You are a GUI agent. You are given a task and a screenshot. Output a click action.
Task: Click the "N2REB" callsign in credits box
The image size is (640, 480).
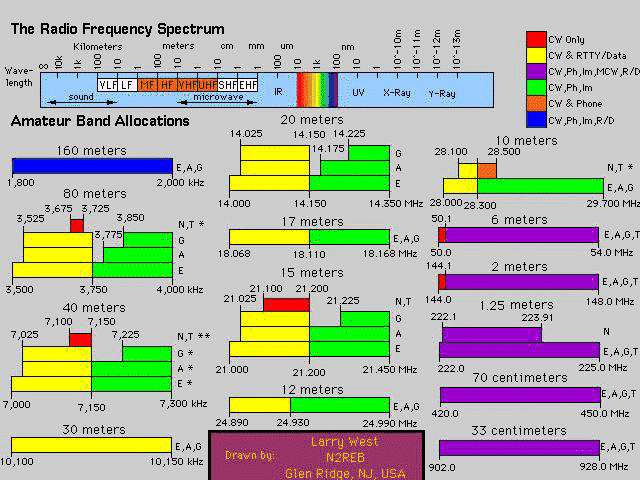pos(345,458)
